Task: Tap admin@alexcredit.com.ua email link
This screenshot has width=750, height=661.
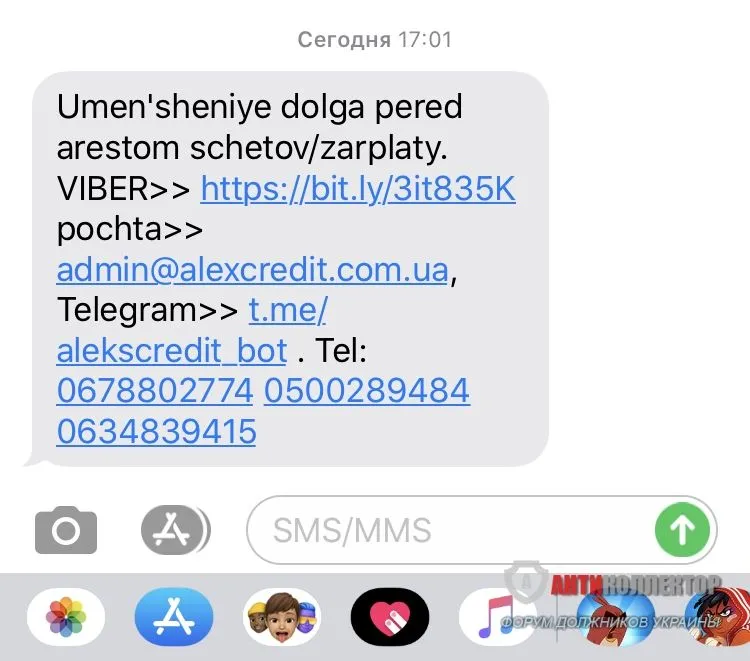Action: (252, 270)
